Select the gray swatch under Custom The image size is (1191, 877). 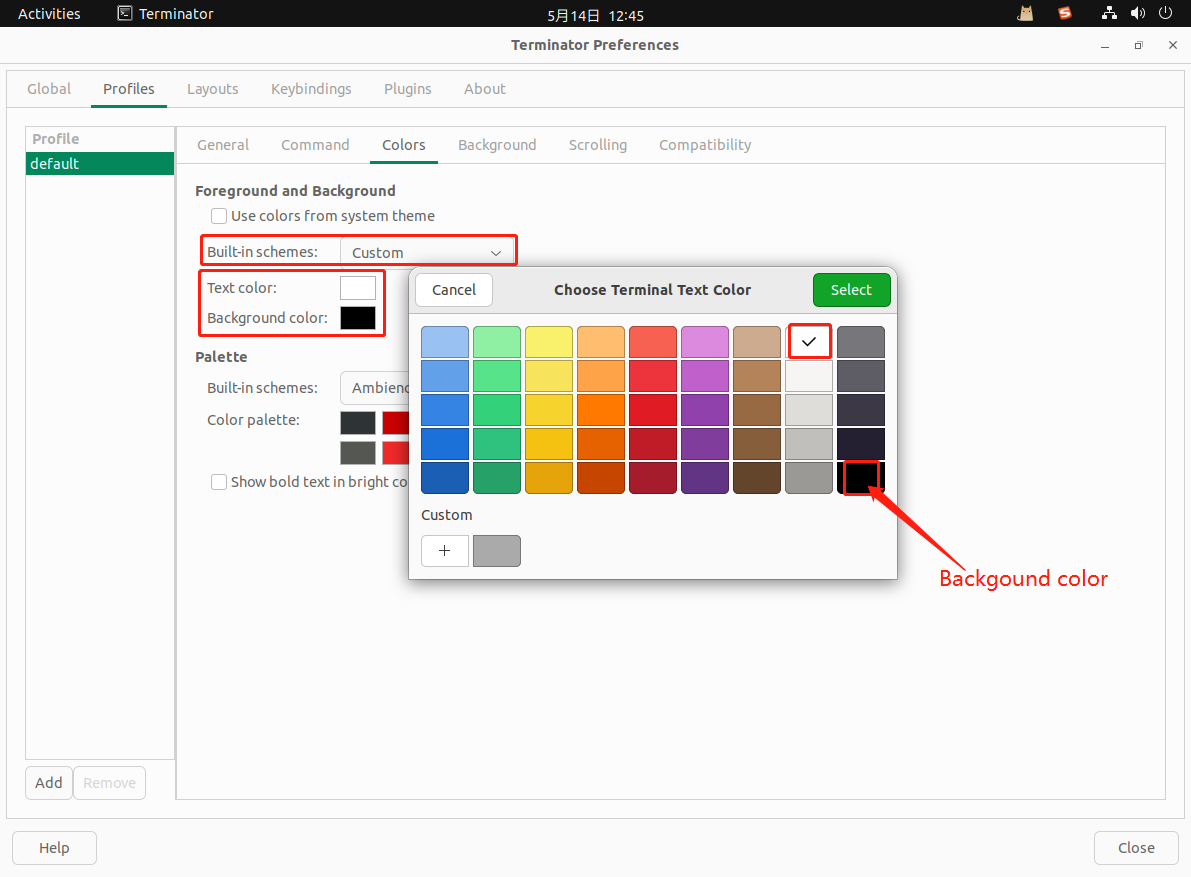(x=497, y=550)
